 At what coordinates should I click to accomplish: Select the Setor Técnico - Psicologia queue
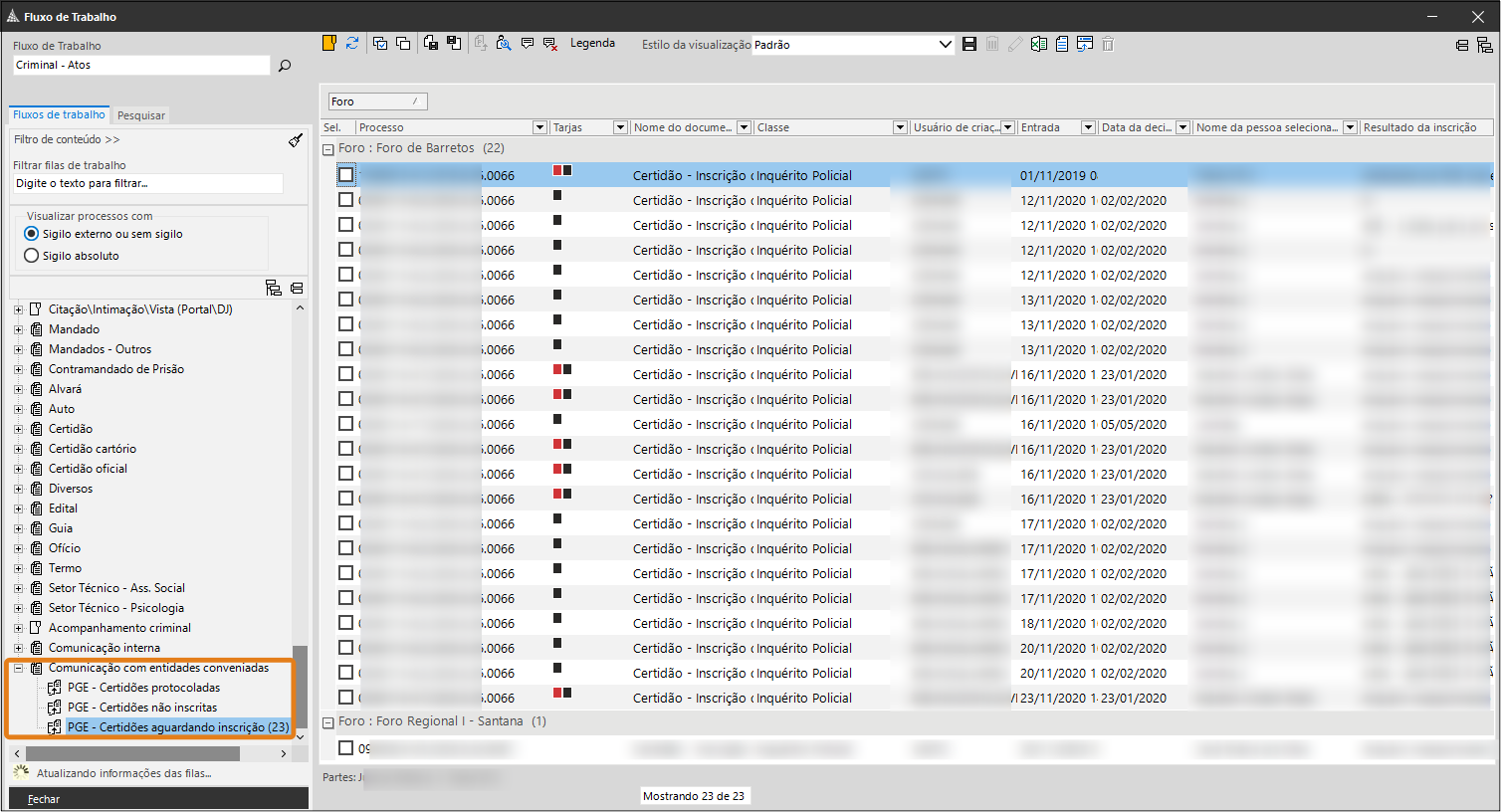[116, 608]
